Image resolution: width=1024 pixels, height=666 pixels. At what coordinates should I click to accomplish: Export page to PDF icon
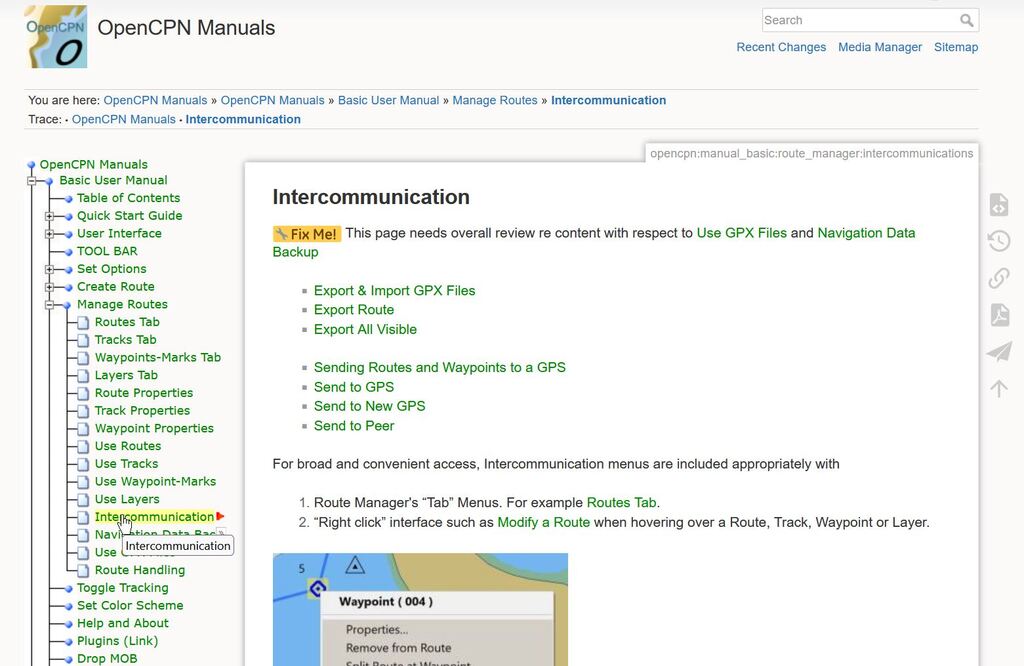coord(999,315)
